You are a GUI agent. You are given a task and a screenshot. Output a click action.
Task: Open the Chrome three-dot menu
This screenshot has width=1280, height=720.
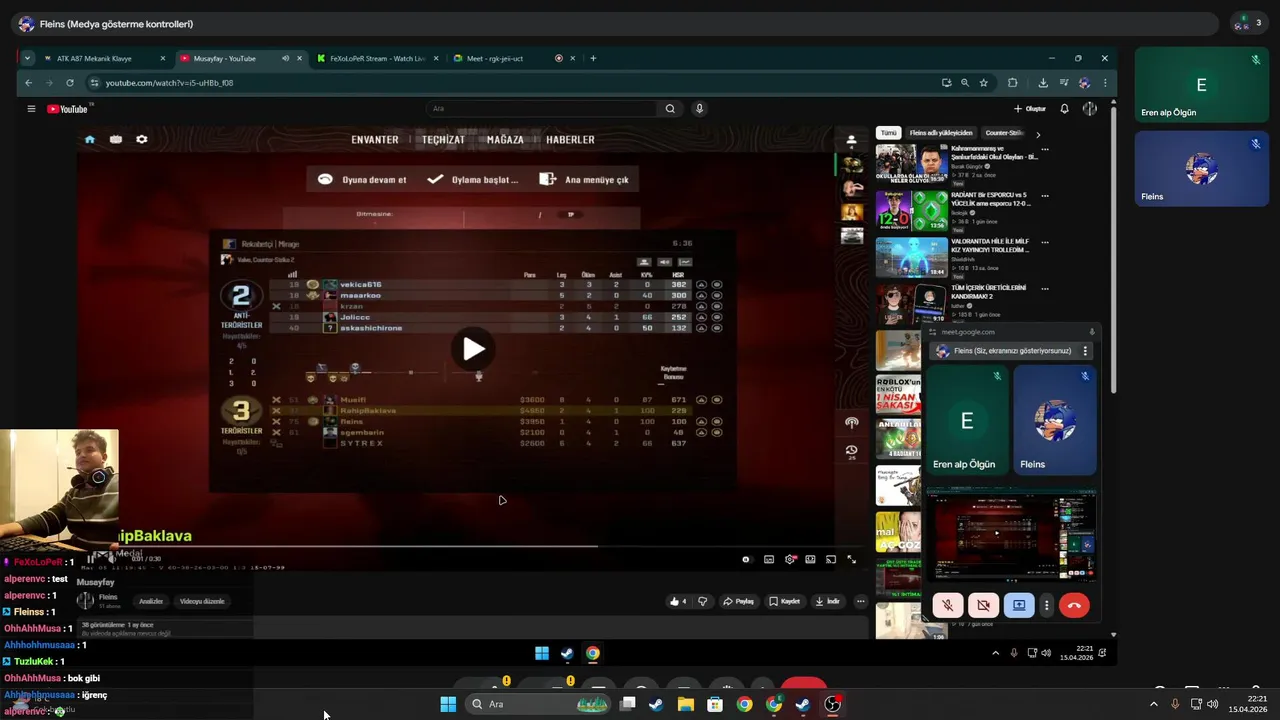(x=1105, y=83)
